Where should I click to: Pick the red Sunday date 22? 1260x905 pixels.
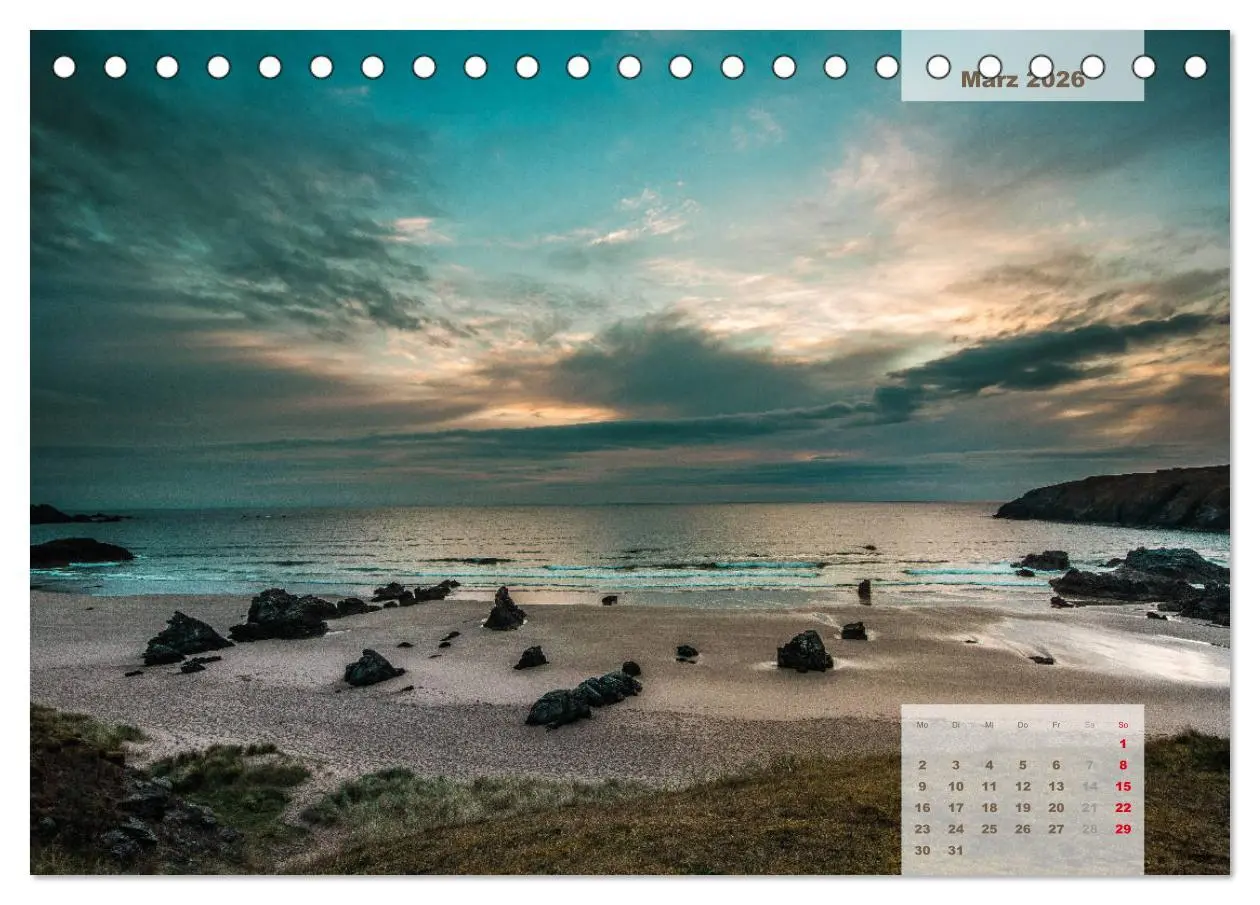[x=1123, y=808]
